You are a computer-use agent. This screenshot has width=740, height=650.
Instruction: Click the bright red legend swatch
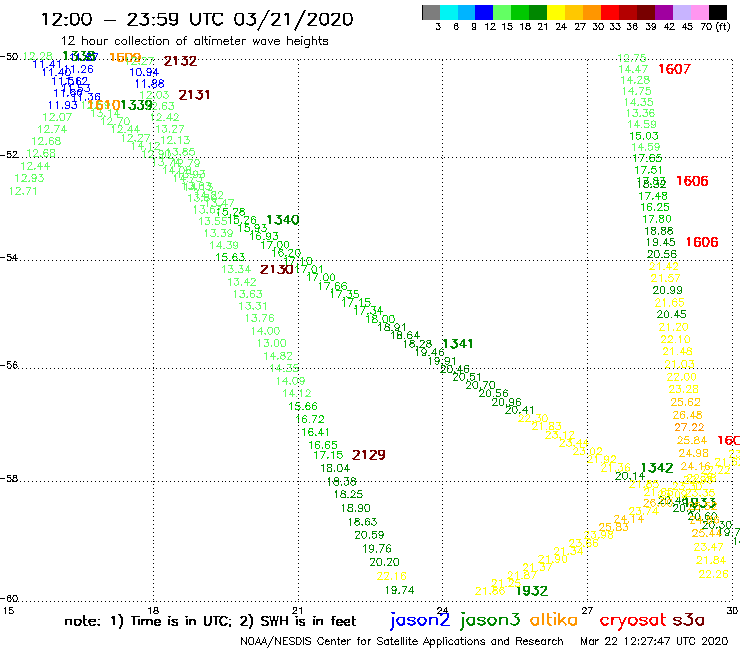coord(610,12)
